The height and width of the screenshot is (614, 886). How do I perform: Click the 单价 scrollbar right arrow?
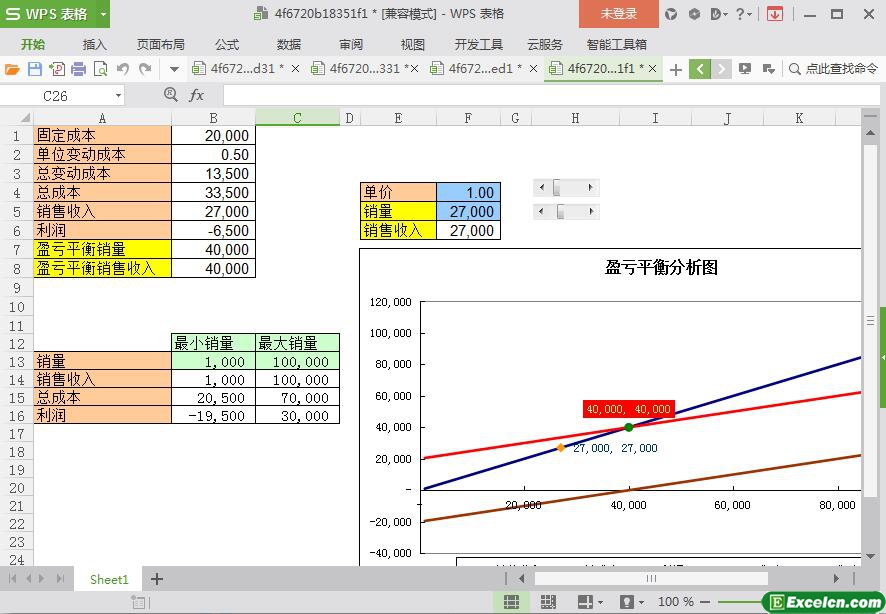point(591,187)
